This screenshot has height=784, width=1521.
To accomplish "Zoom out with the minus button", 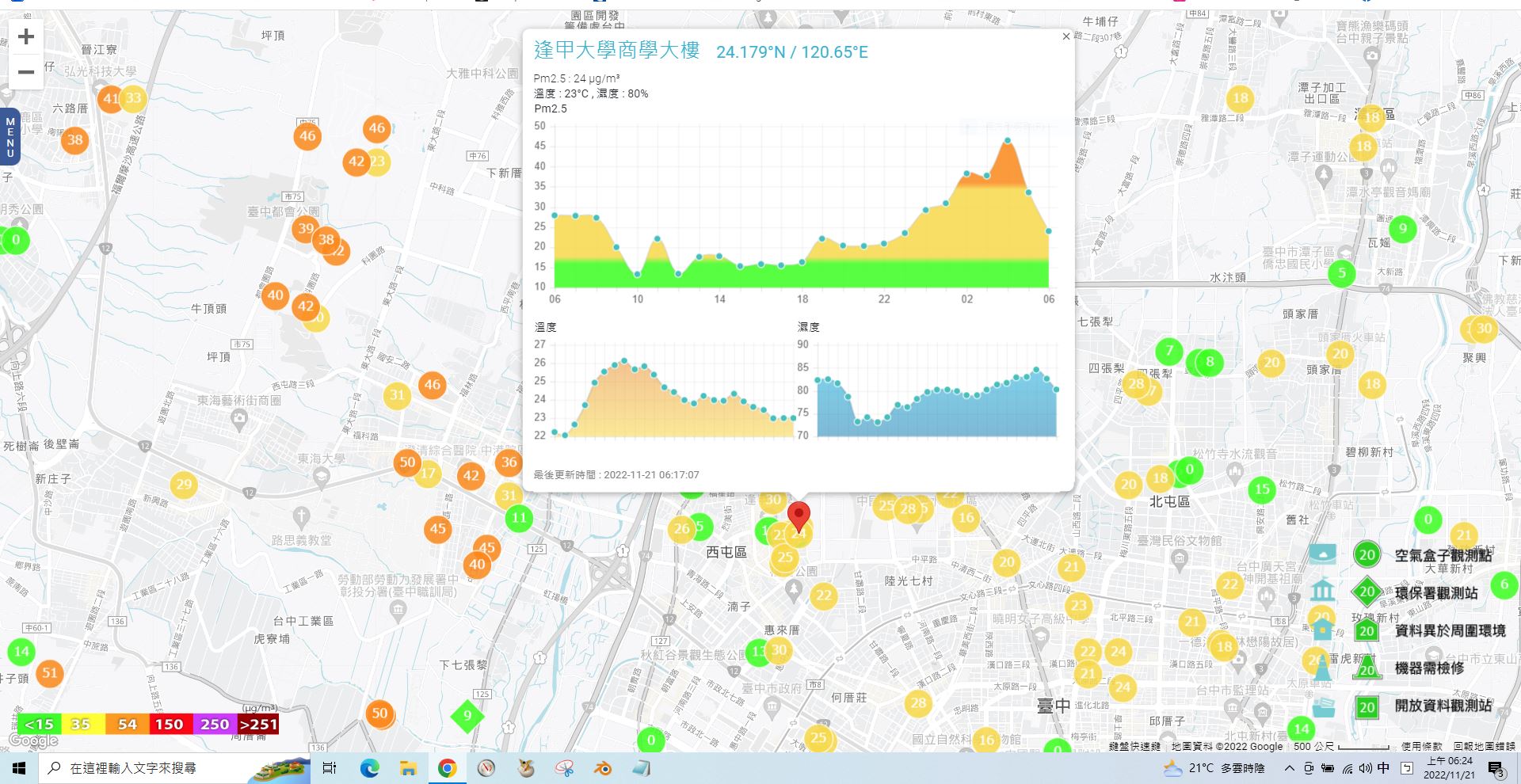I will coord(26,71).
